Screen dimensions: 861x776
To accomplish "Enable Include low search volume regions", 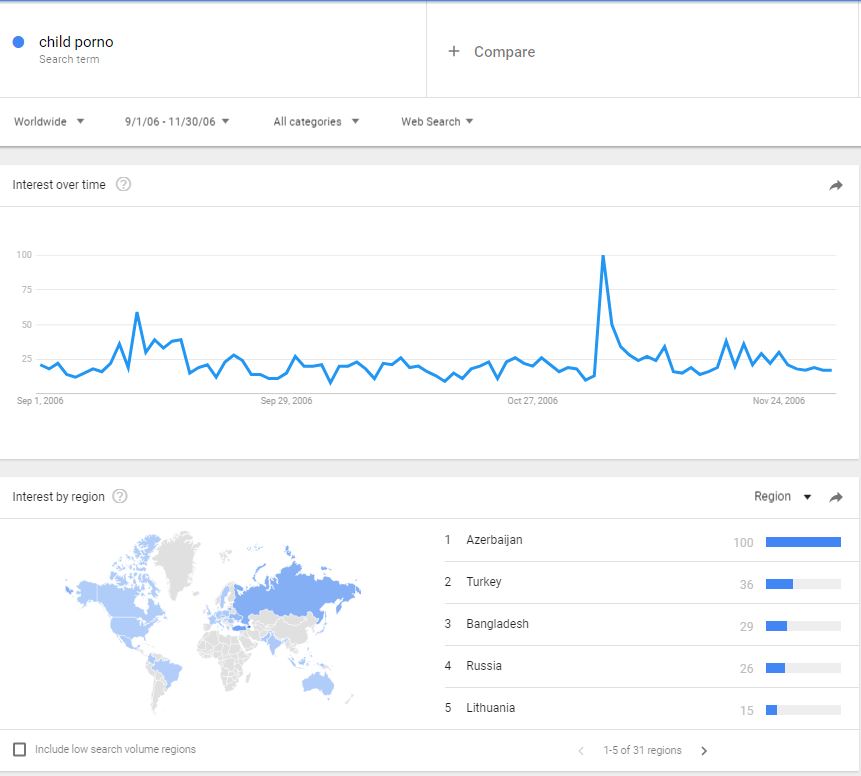I will coord(20,749).
